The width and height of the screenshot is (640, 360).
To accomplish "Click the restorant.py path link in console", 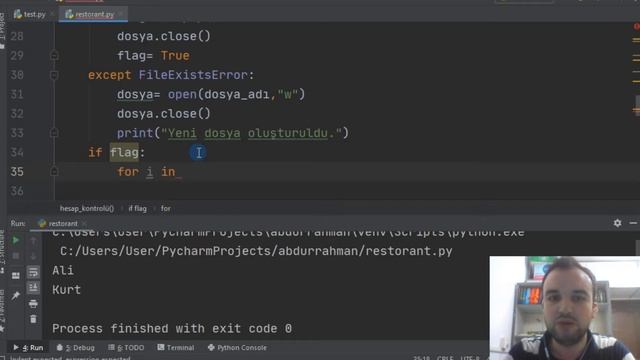I will click(x=256, y=251).
